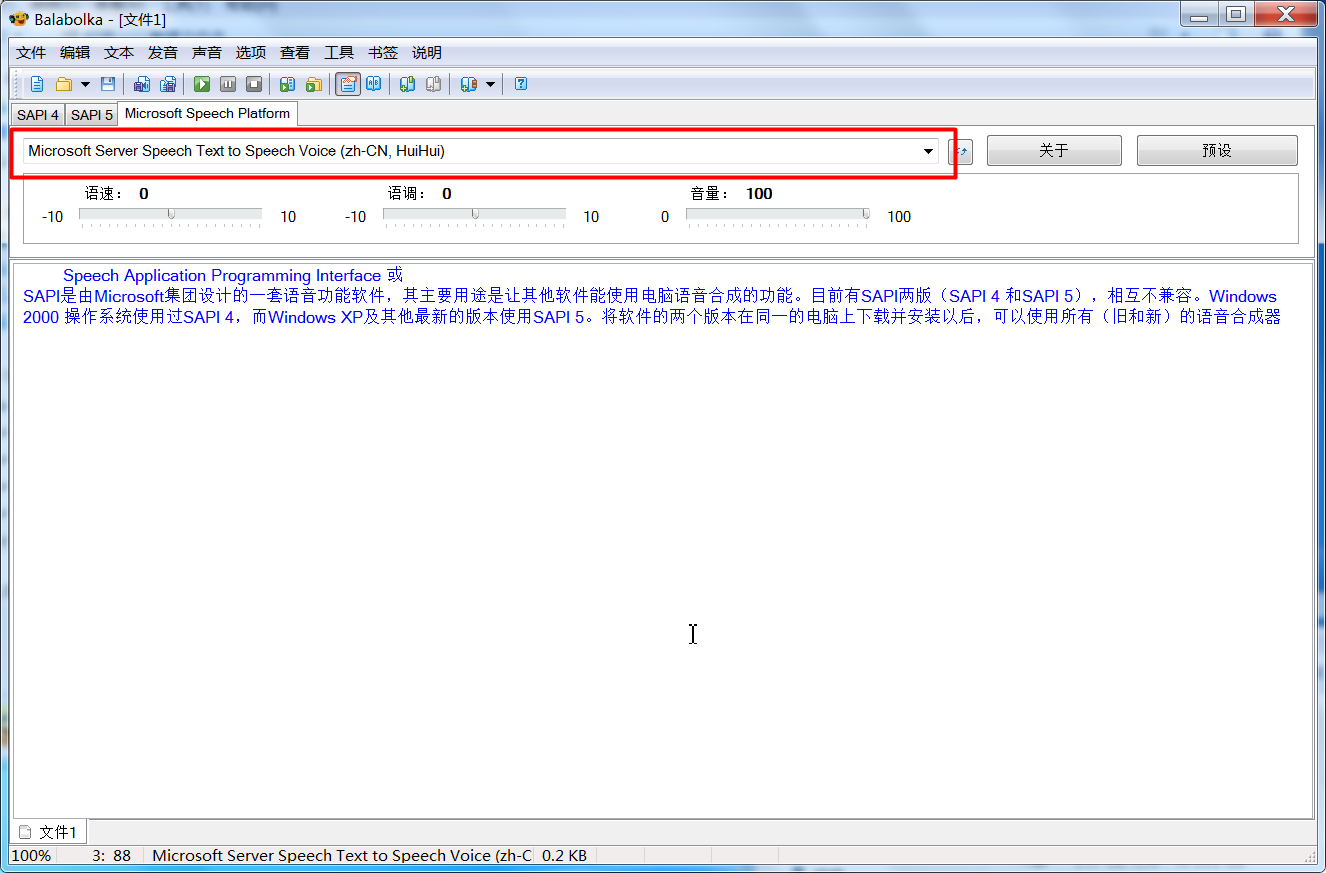The width and height of the screenshot is (1326, 873).
Task: Open the 说明 menu
Action: (427, 53)
